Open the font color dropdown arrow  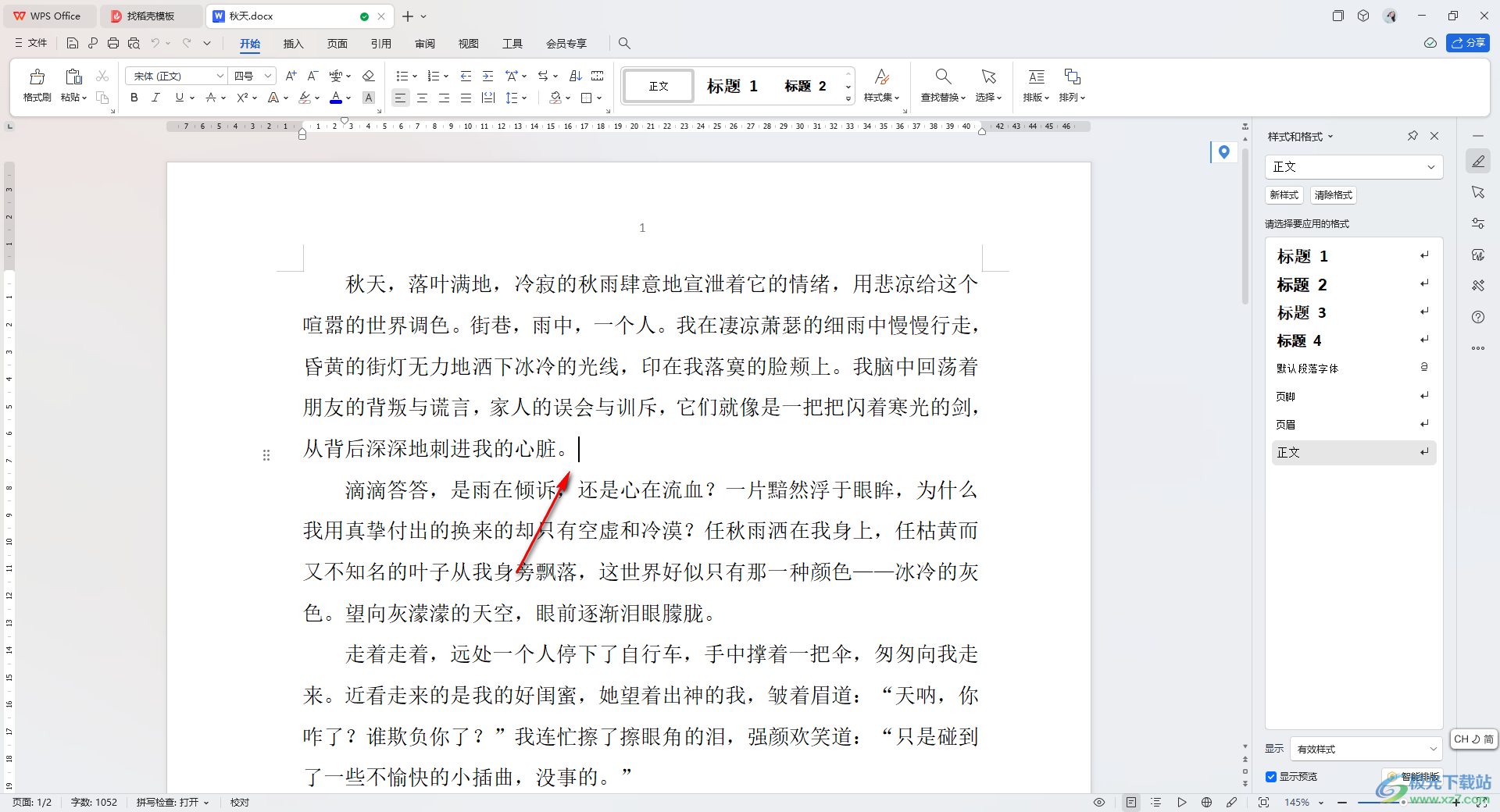[x=348, y=98]
